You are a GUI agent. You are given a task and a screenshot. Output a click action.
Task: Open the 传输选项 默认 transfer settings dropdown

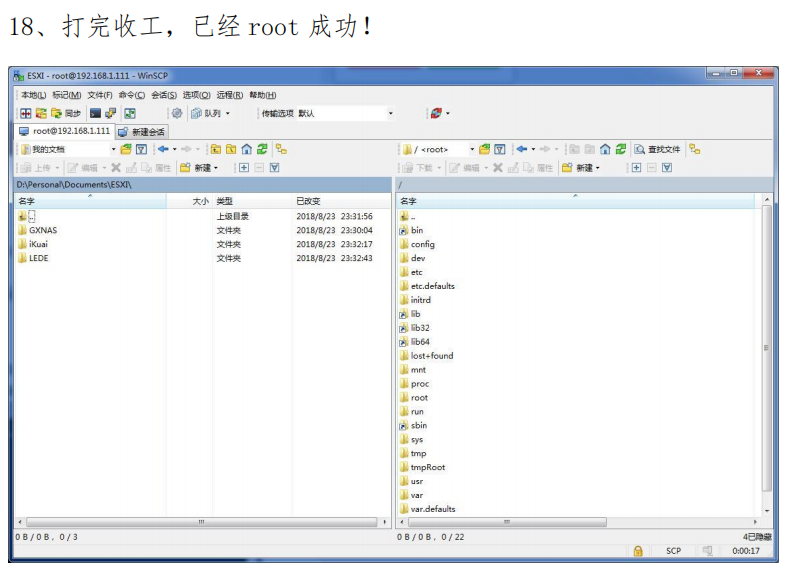tap(390, 114)
